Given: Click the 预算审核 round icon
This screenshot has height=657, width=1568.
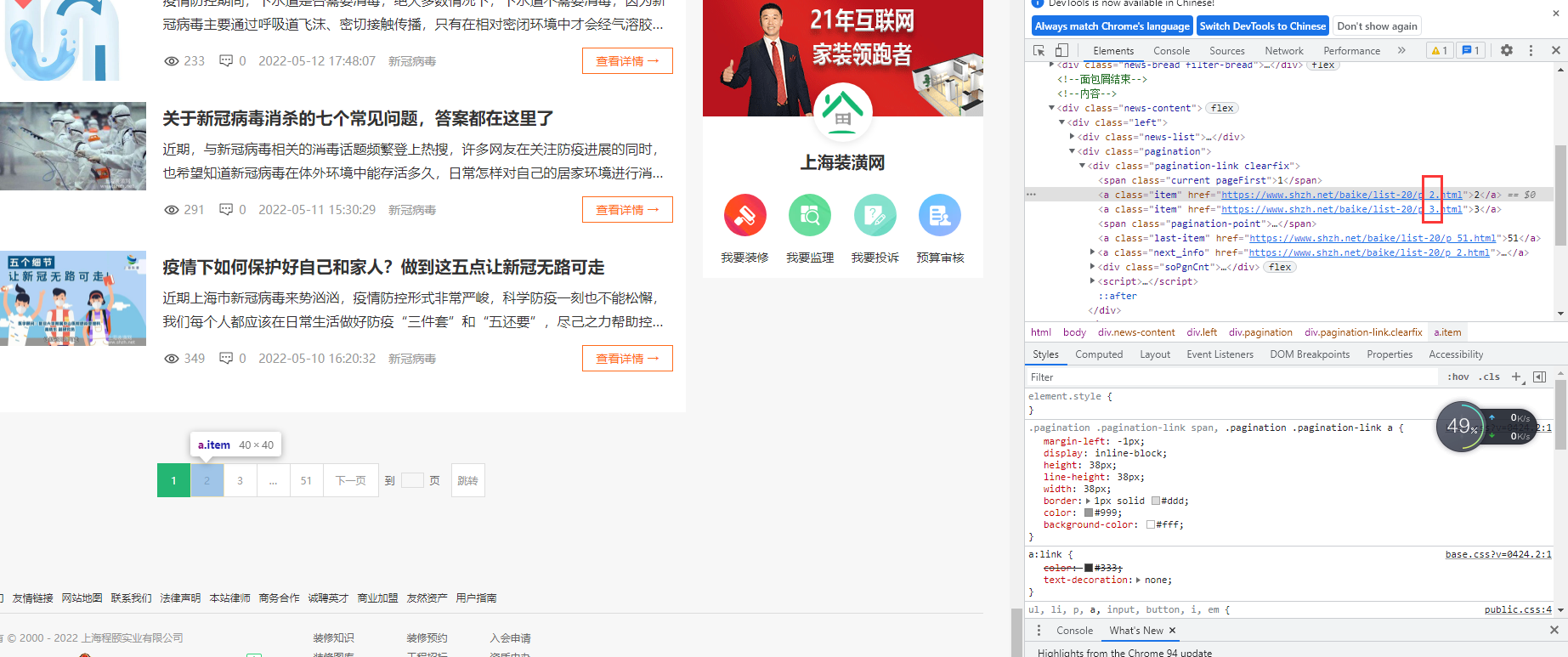Looking at the screenshot, I should (x=940, y=216).
